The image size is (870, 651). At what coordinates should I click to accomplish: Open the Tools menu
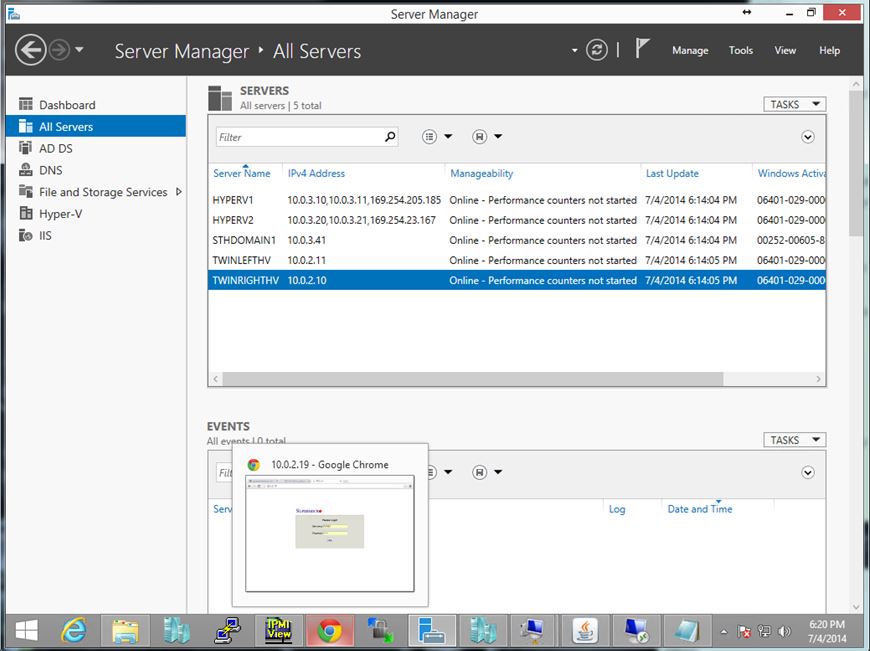[741, 51]
